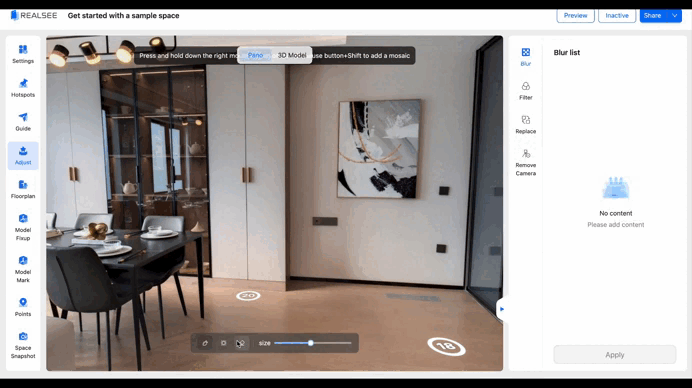Open the Model Fixup tool

[23, 227]
